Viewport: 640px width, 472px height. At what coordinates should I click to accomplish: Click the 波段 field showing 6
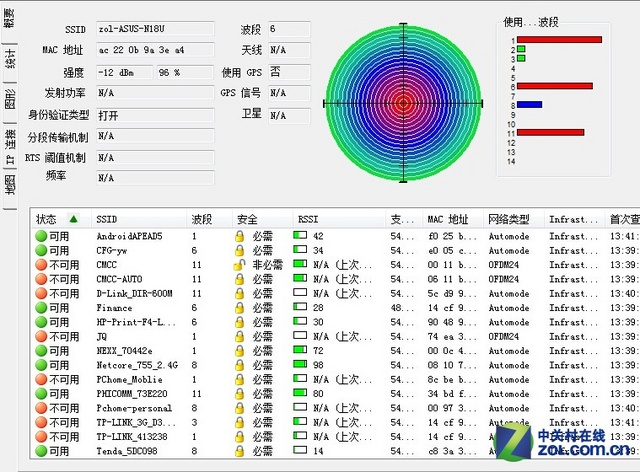pos(289,29)
